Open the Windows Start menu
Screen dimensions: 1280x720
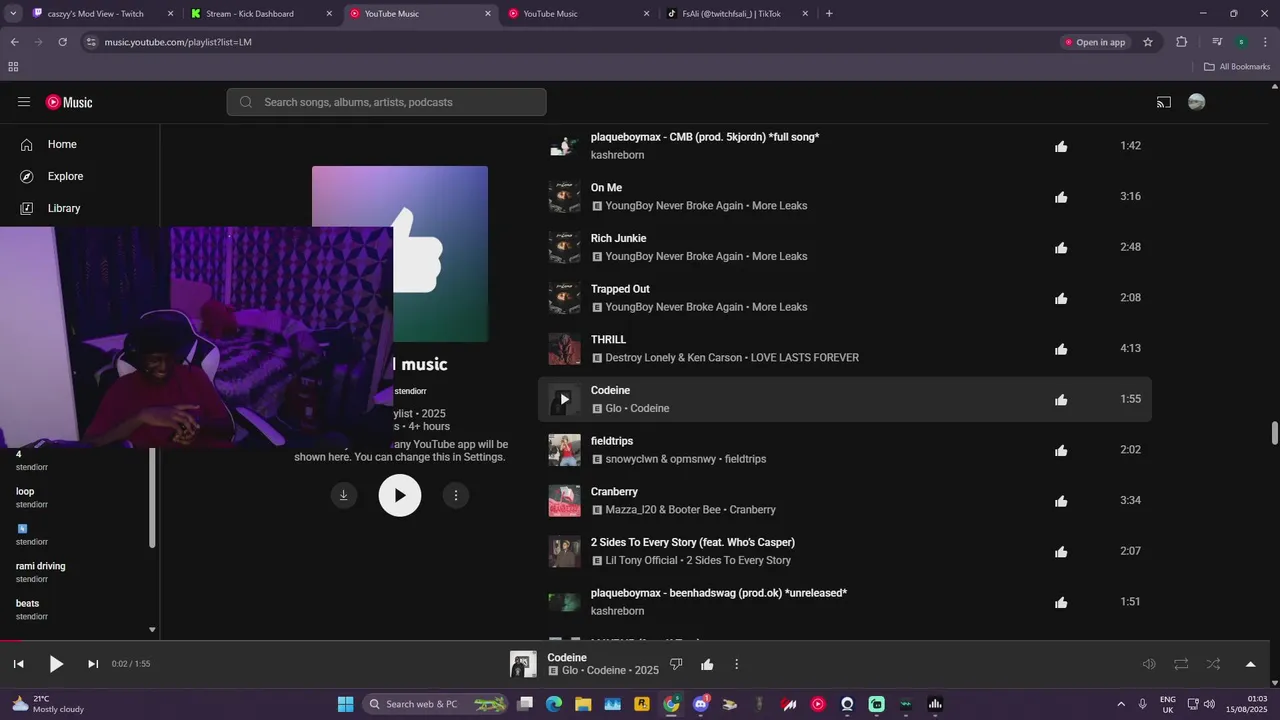[x=345, y=704]
